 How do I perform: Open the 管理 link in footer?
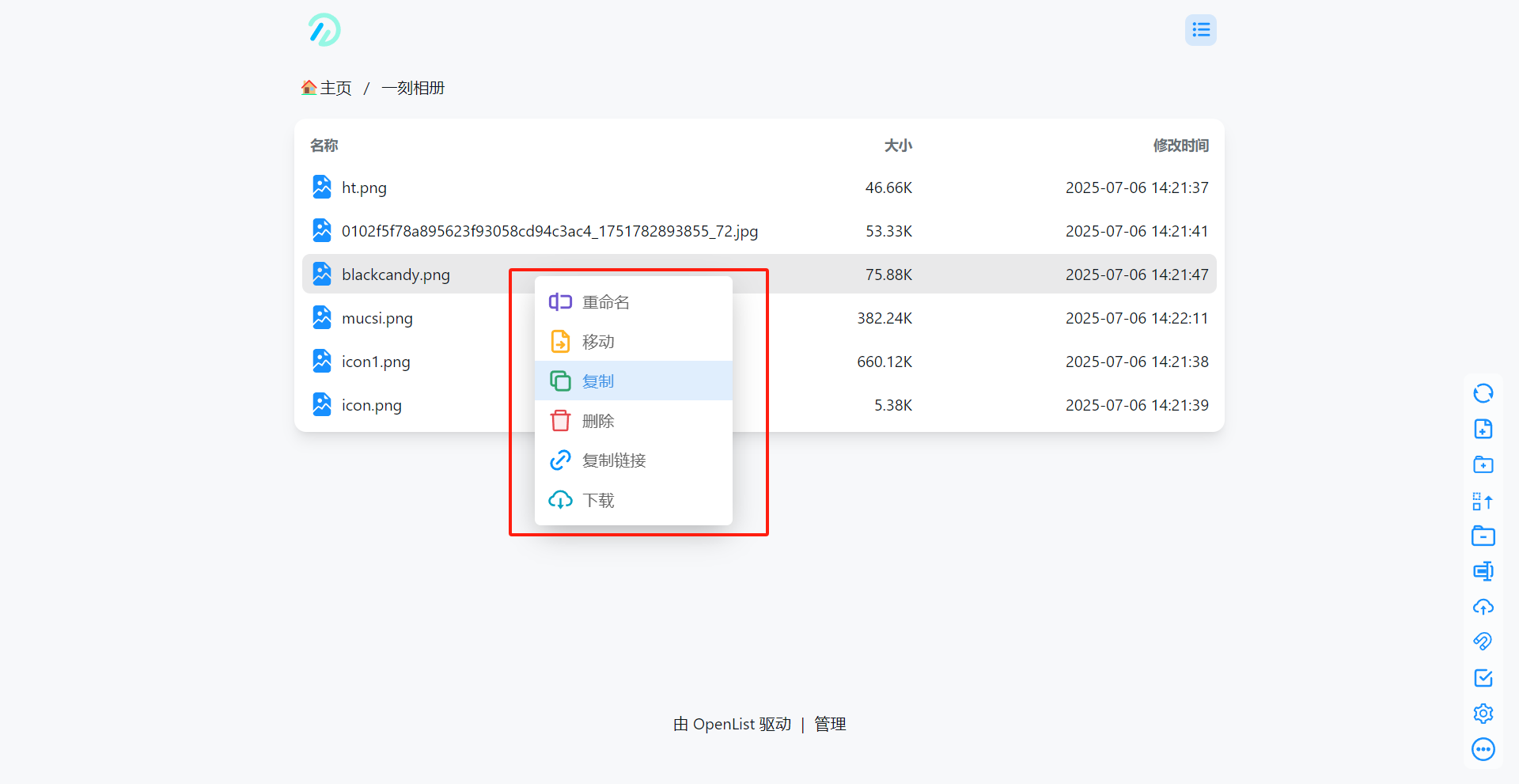(830, 724)
